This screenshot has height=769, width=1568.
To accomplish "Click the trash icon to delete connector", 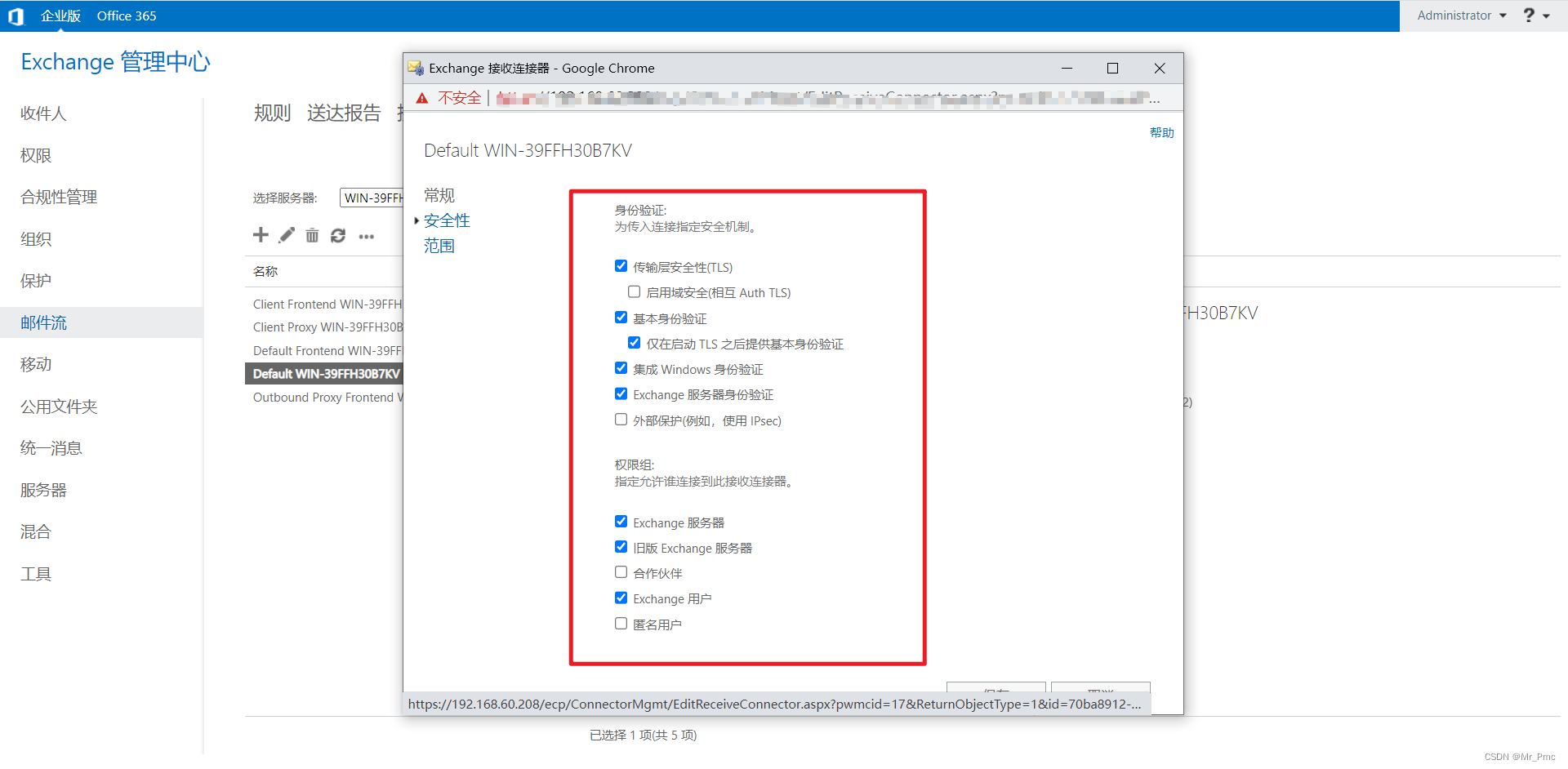I will point(312,235).
